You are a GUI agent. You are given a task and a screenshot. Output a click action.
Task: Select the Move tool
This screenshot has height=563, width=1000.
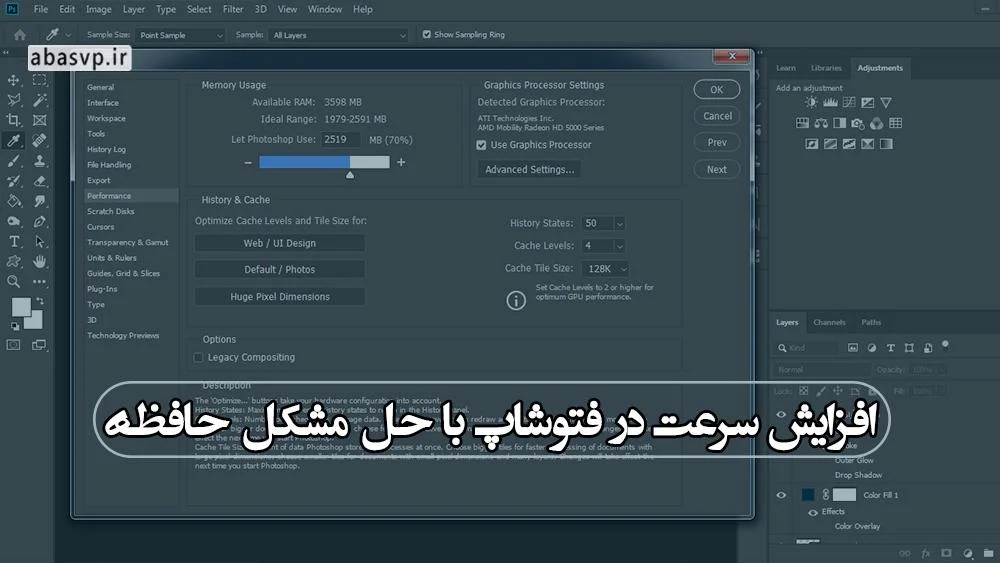coord(13,80)
